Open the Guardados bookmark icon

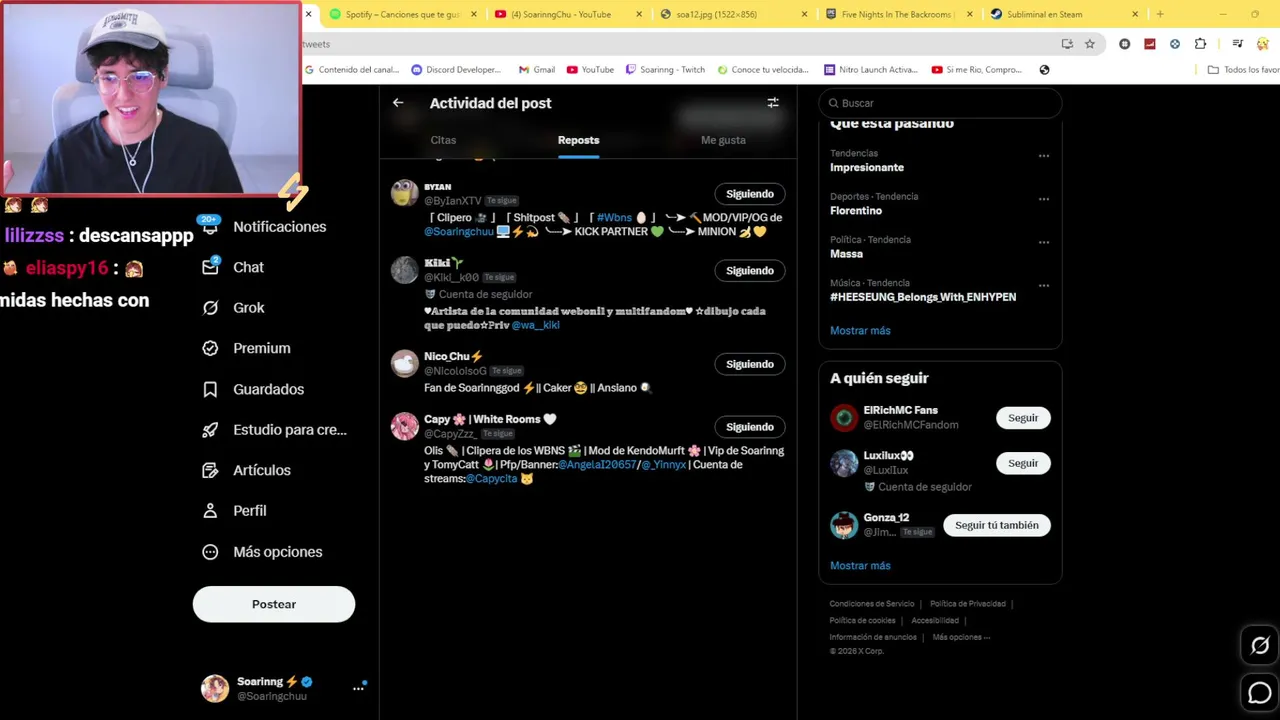pyautogui.click(x=210, y=389)
